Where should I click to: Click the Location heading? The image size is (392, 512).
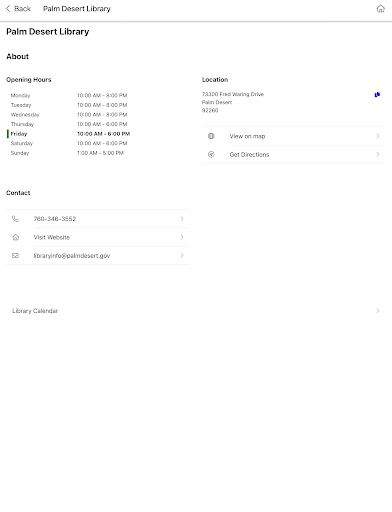[215, 80]
